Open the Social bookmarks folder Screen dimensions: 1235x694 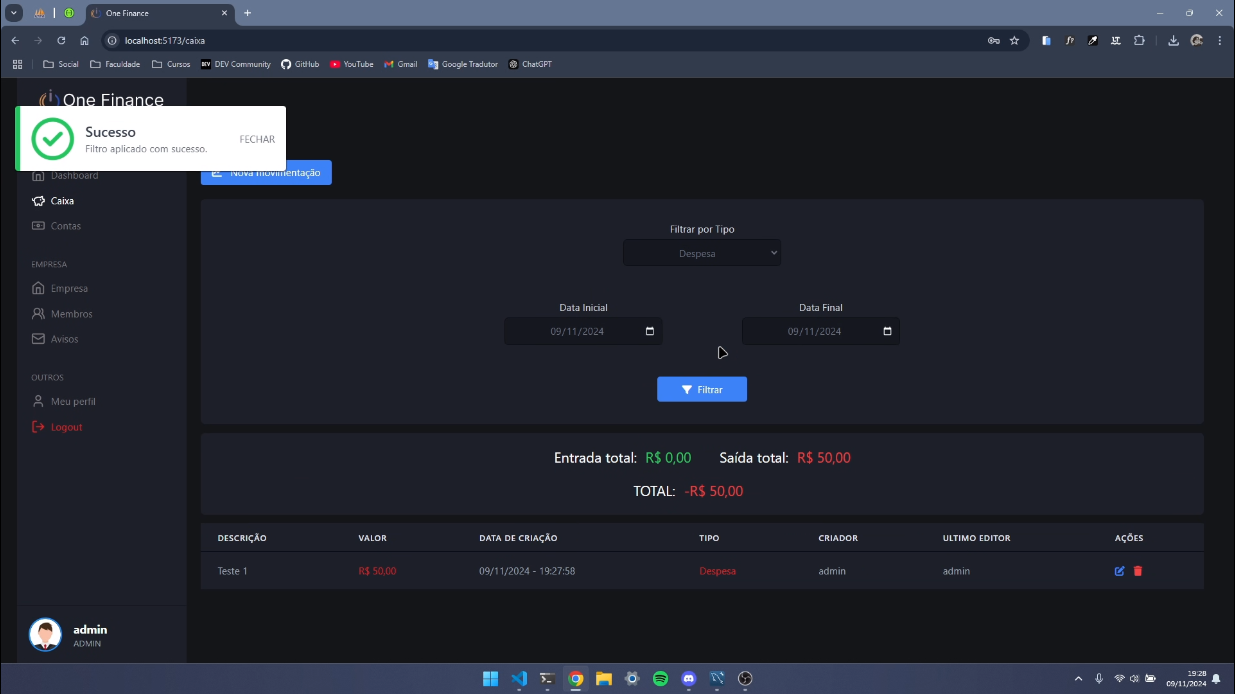(60, 64)
